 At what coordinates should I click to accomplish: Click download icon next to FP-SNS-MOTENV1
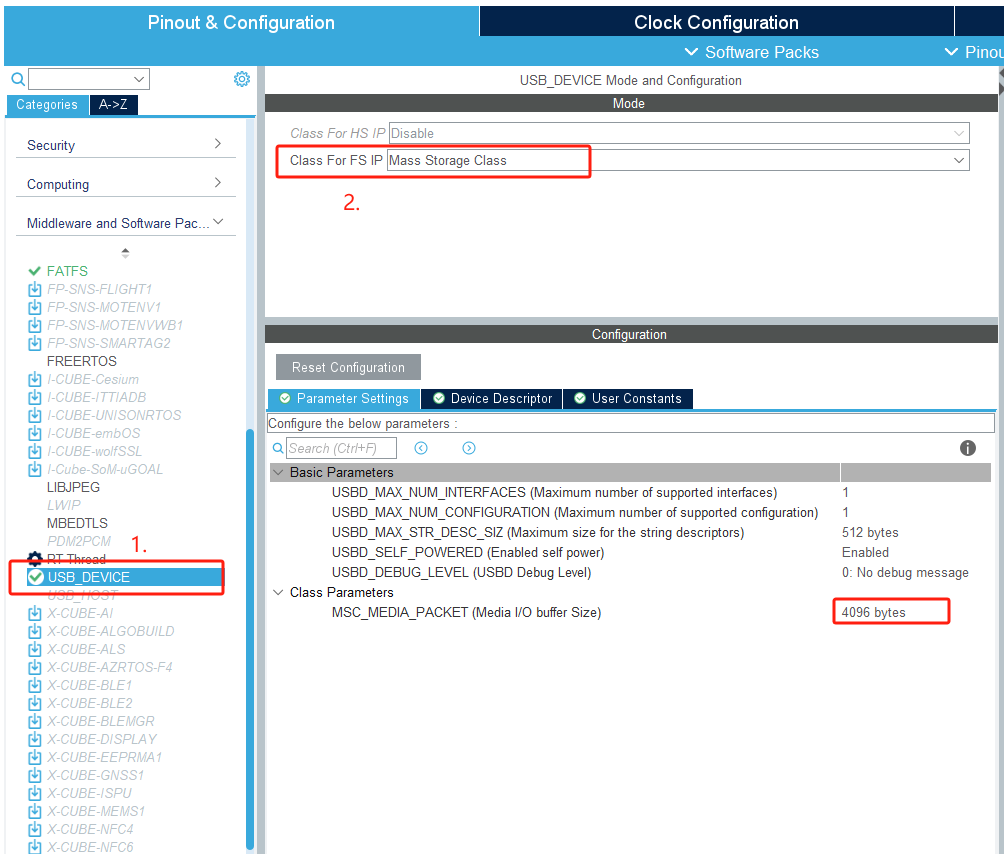coord(35,307)
